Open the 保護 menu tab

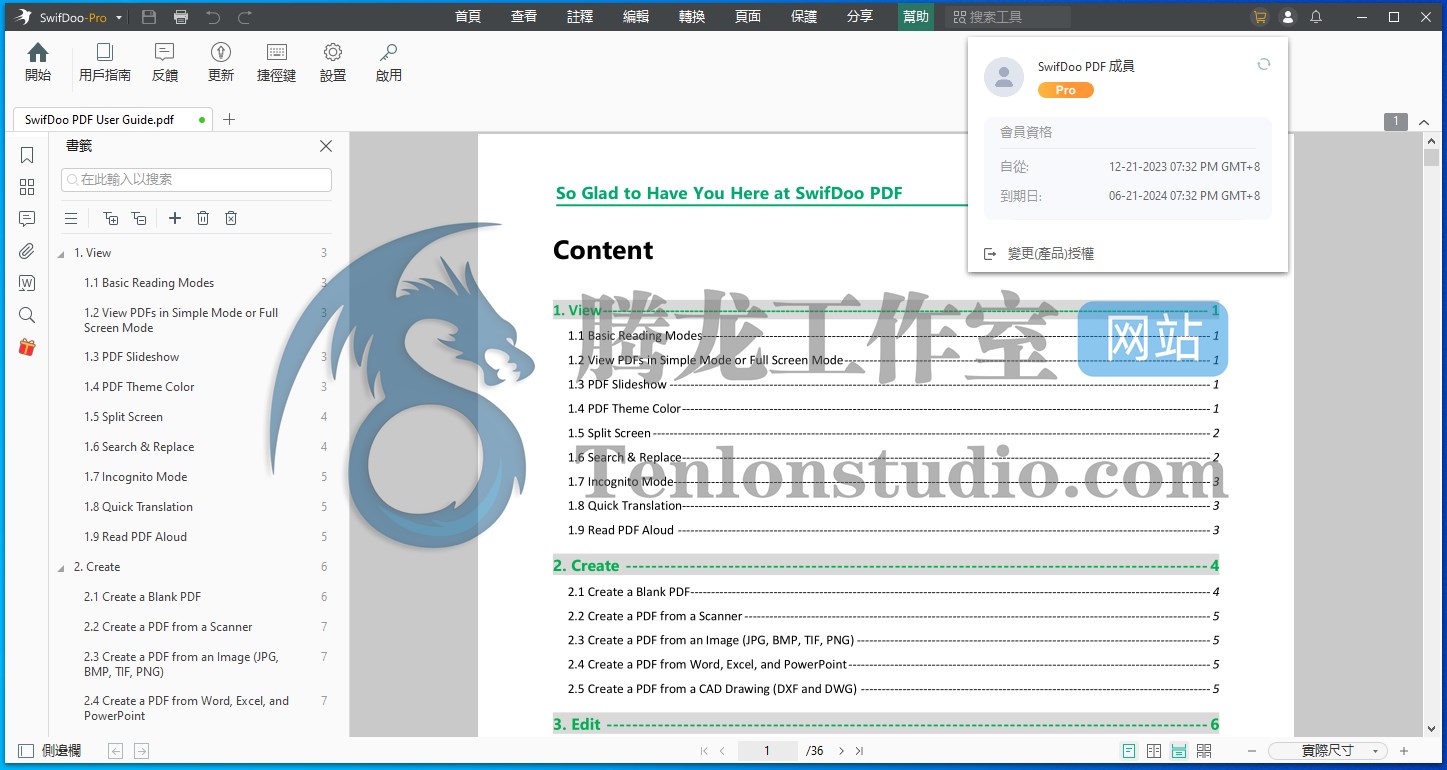pos(803,17)
